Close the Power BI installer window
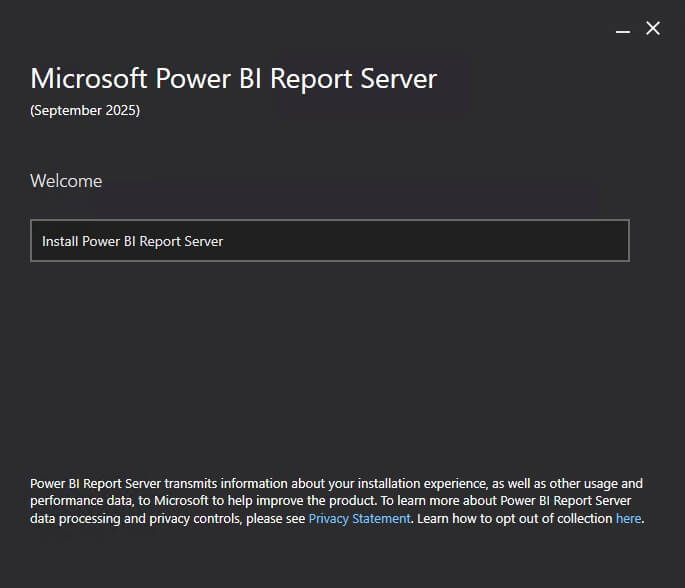The height and width of the screenshot is (588, 685). [x=653, y=28]
